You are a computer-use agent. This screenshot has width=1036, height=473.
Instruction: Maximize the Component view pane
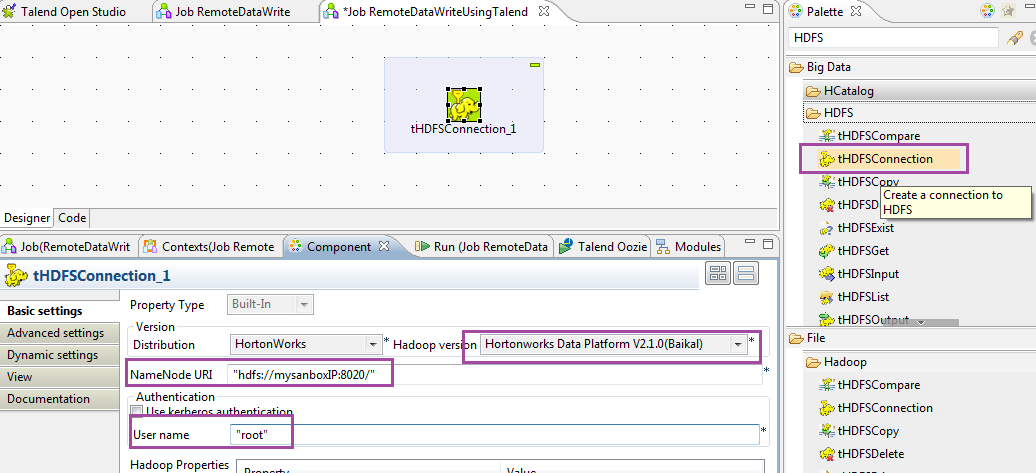(768, 243)
